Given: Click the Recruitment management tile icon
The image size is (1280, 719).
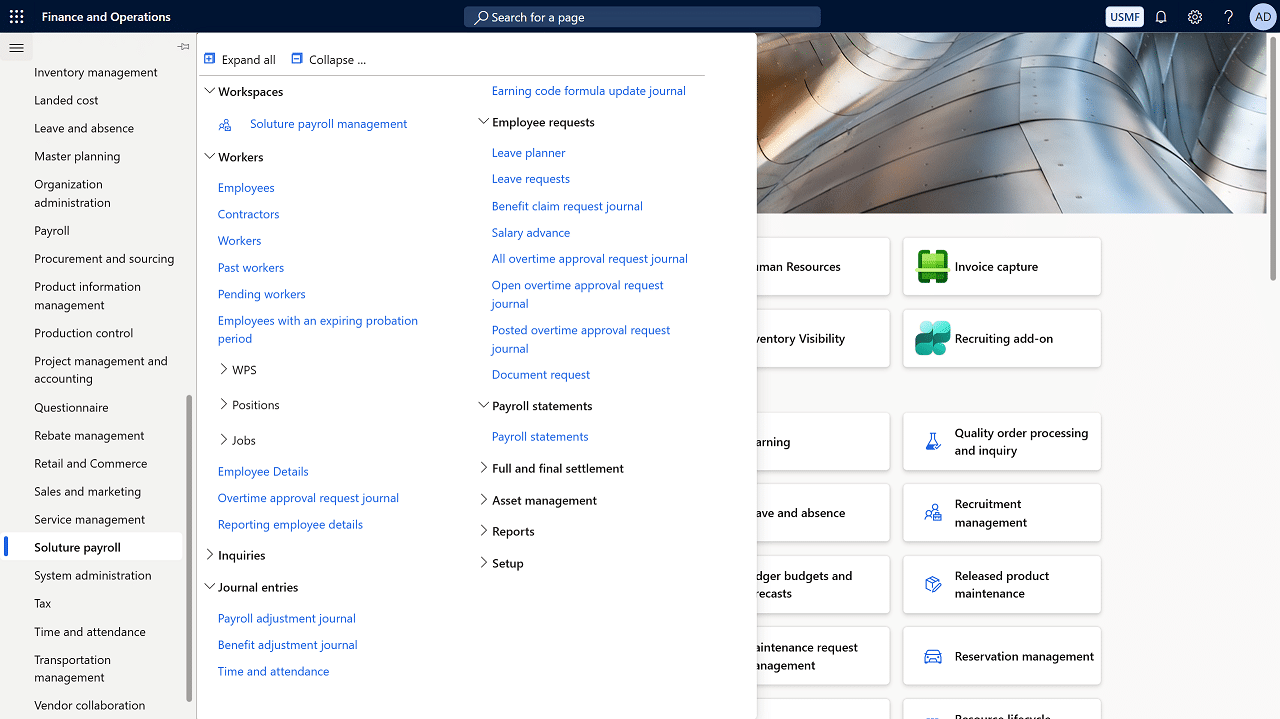Looking at the screenshot, I should tap(932, 513).
